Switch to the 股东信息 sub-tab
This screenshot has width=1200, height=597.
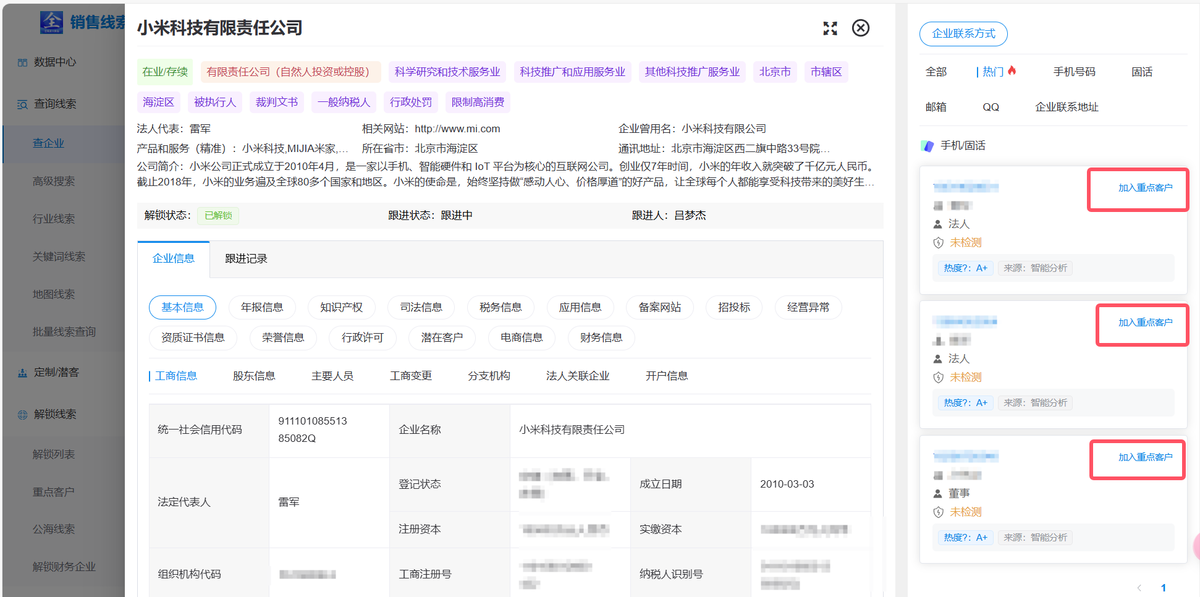[254, 376]
